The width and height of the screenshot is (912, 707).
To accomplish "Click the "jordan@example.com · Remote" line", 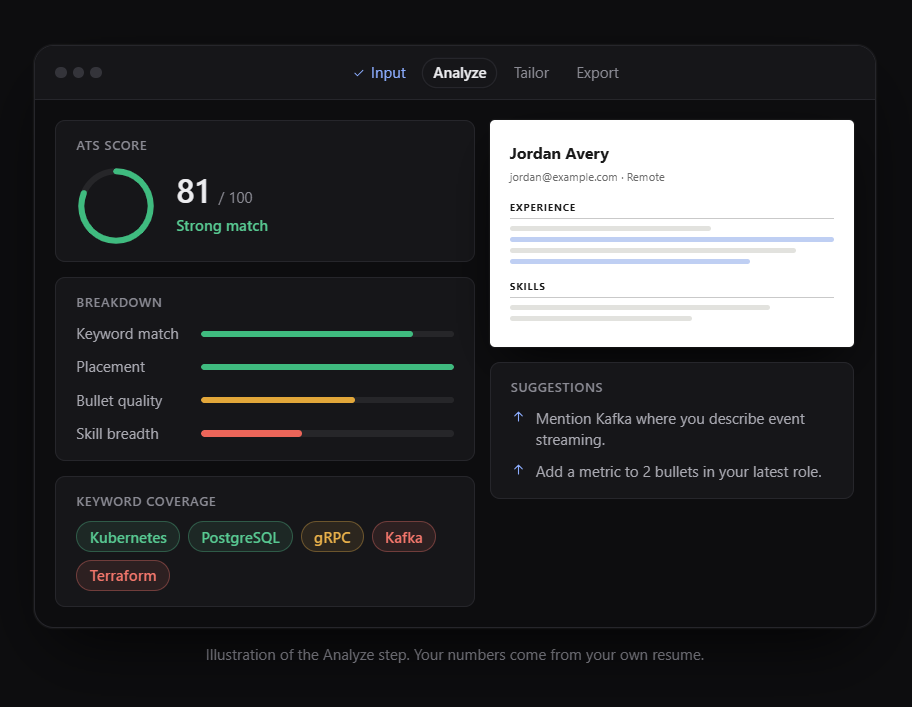I will 587,177.
